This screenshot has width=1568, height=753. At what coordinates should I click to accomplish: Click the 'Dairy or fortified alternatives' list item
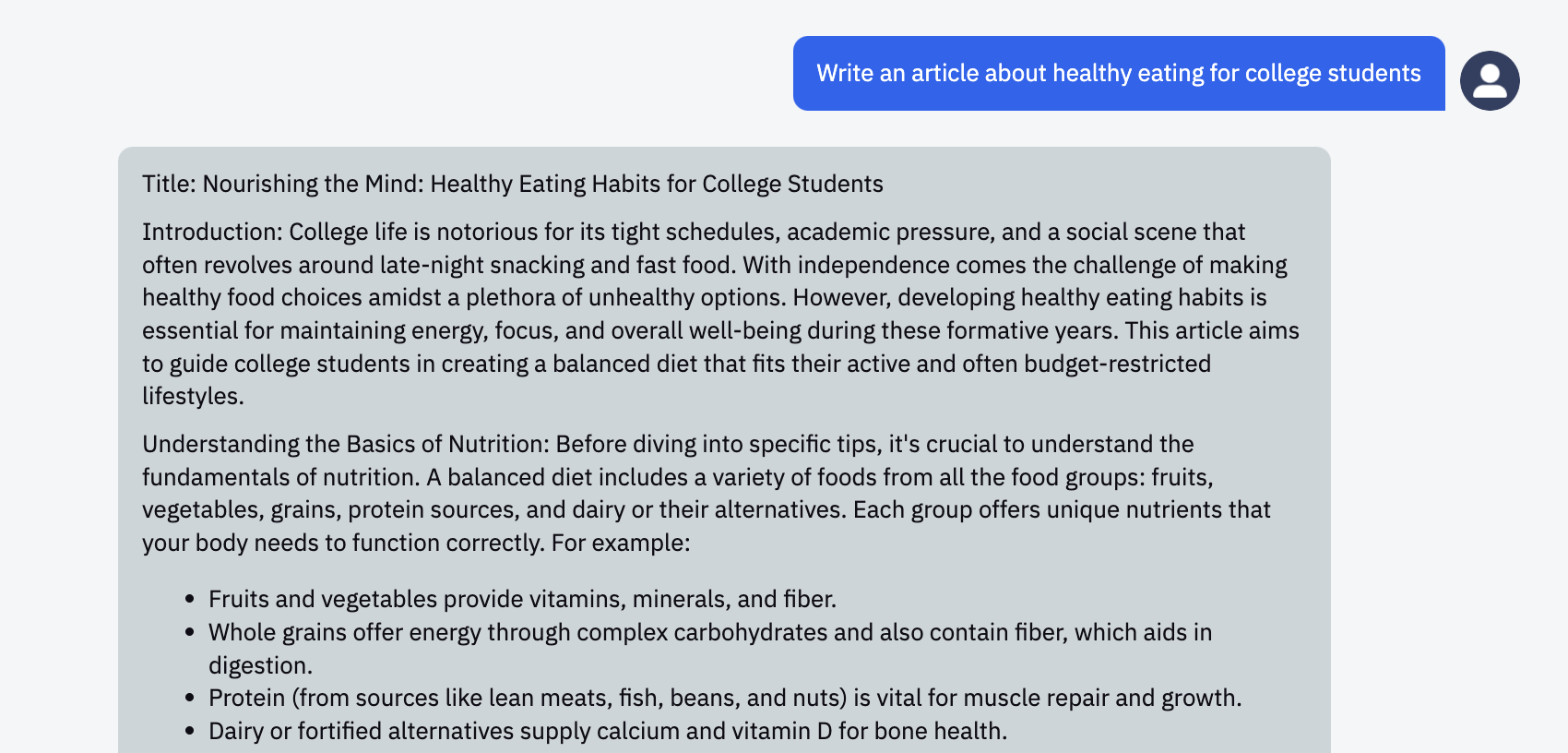[x=608, y=731]
